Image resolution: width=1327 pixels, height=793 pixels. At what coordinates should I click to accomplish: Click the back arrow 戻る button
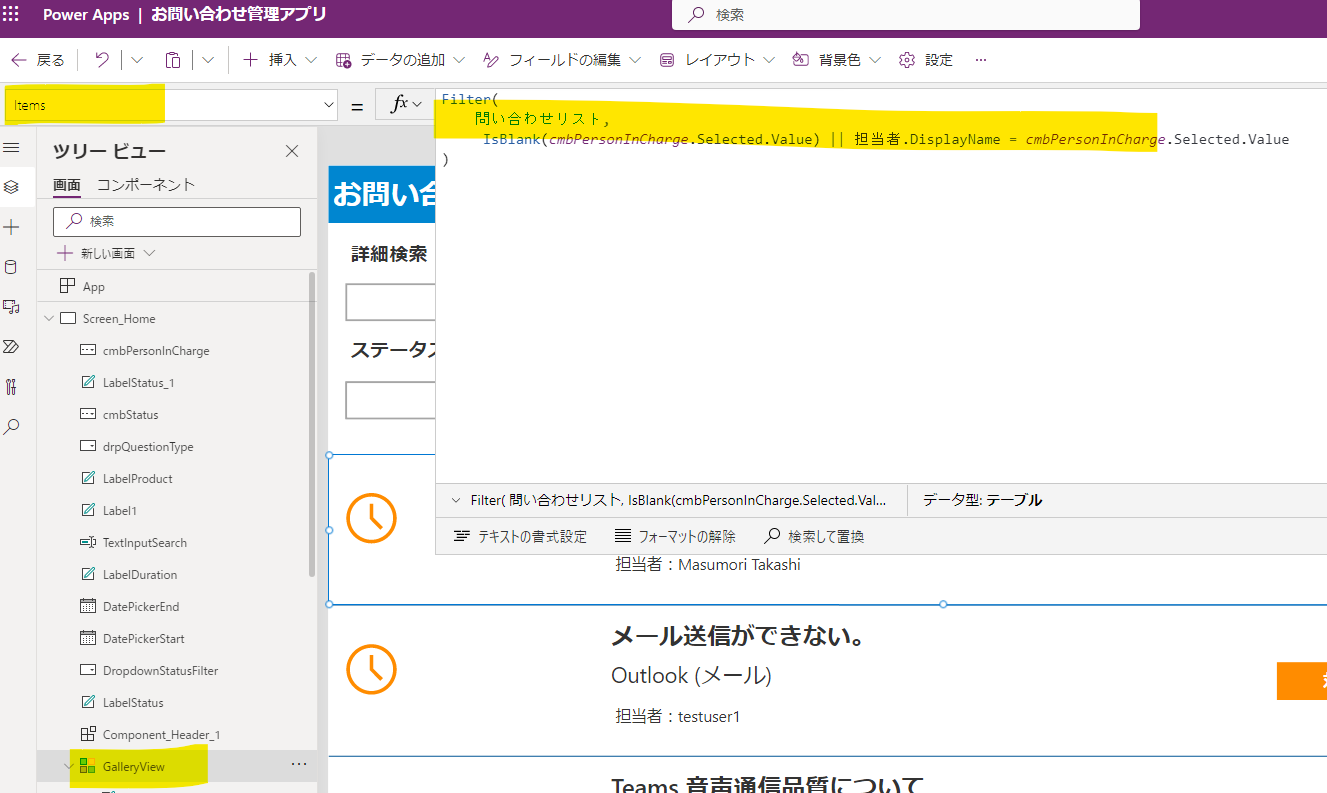pos(38,60)
